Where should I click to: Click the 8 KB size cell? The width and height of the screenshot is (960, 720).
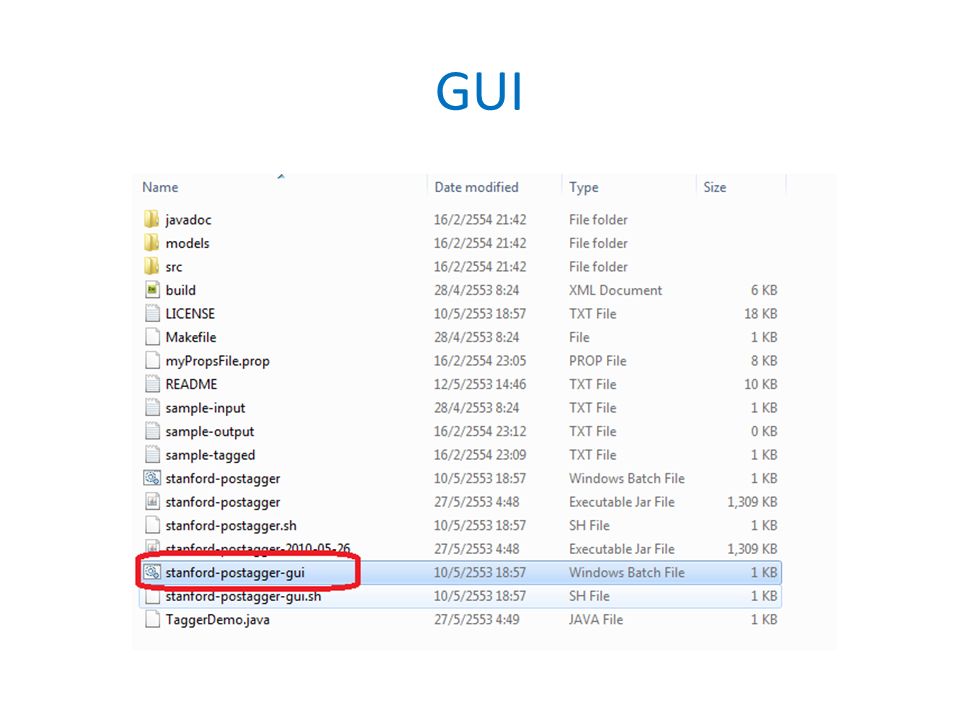coord(764,361)
